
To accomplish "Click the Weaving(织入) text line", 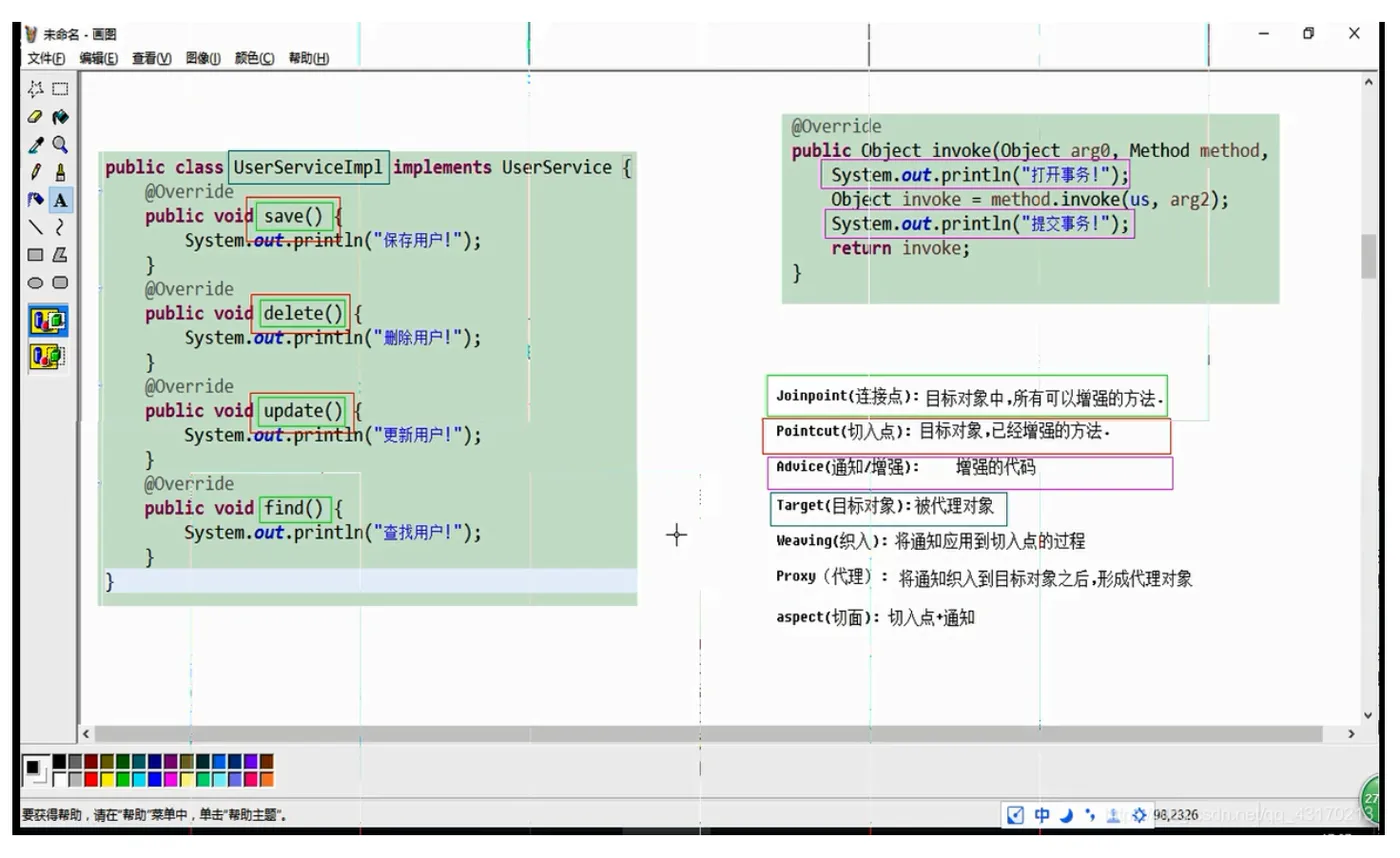I will point(930,541).
